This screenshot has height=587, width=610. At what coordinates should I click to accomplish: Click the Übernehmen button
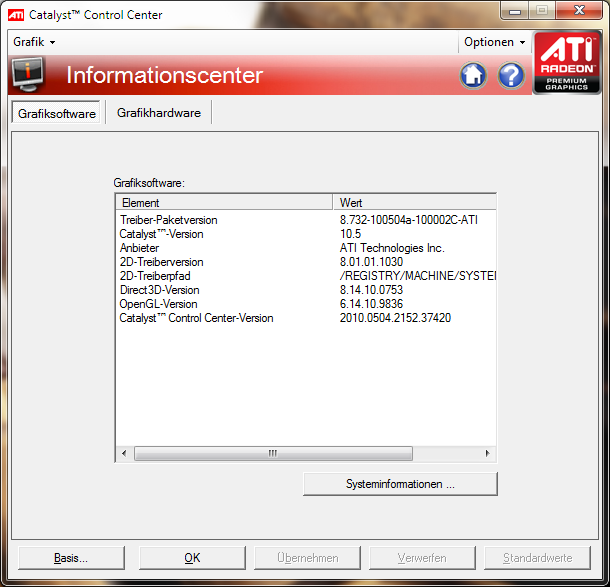point(307,558)
